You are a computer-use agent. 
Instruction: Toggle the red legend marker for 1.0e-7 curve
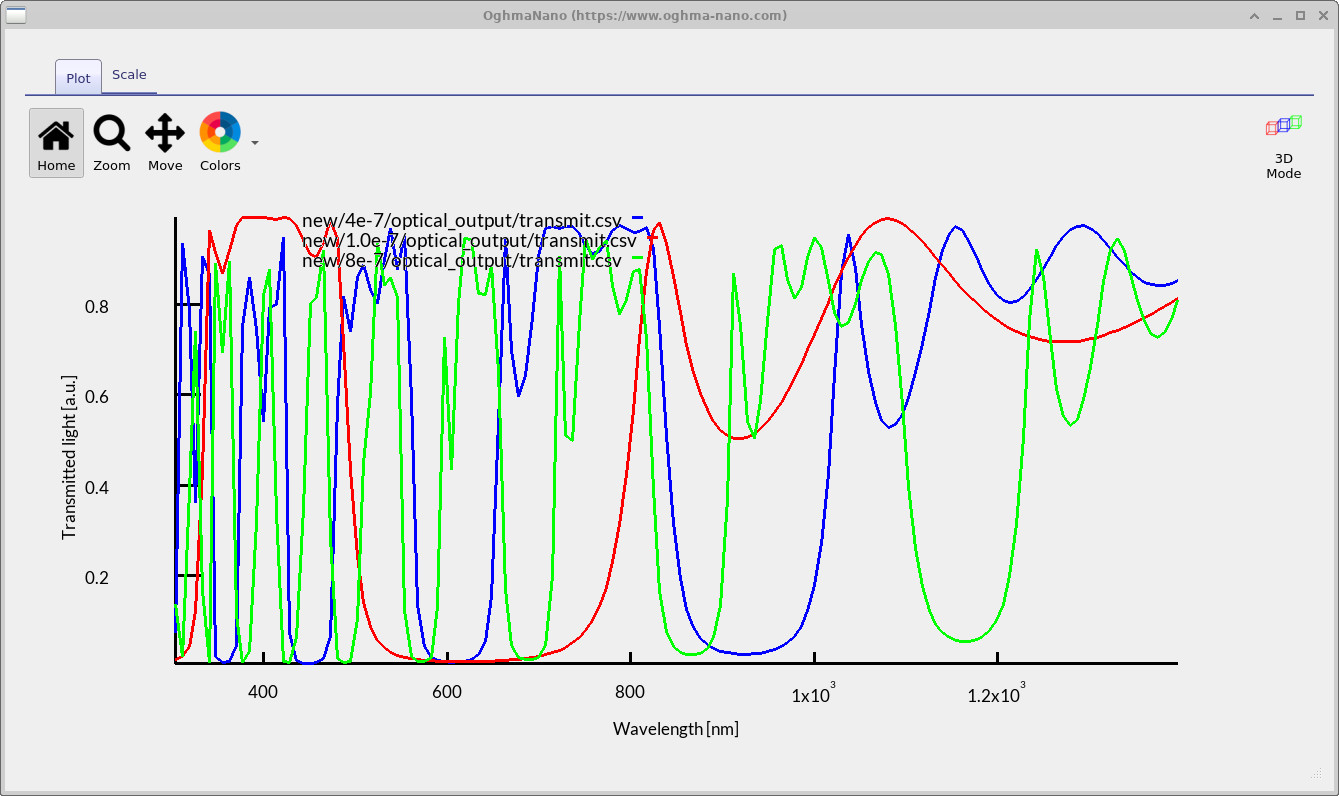point(651,237)
